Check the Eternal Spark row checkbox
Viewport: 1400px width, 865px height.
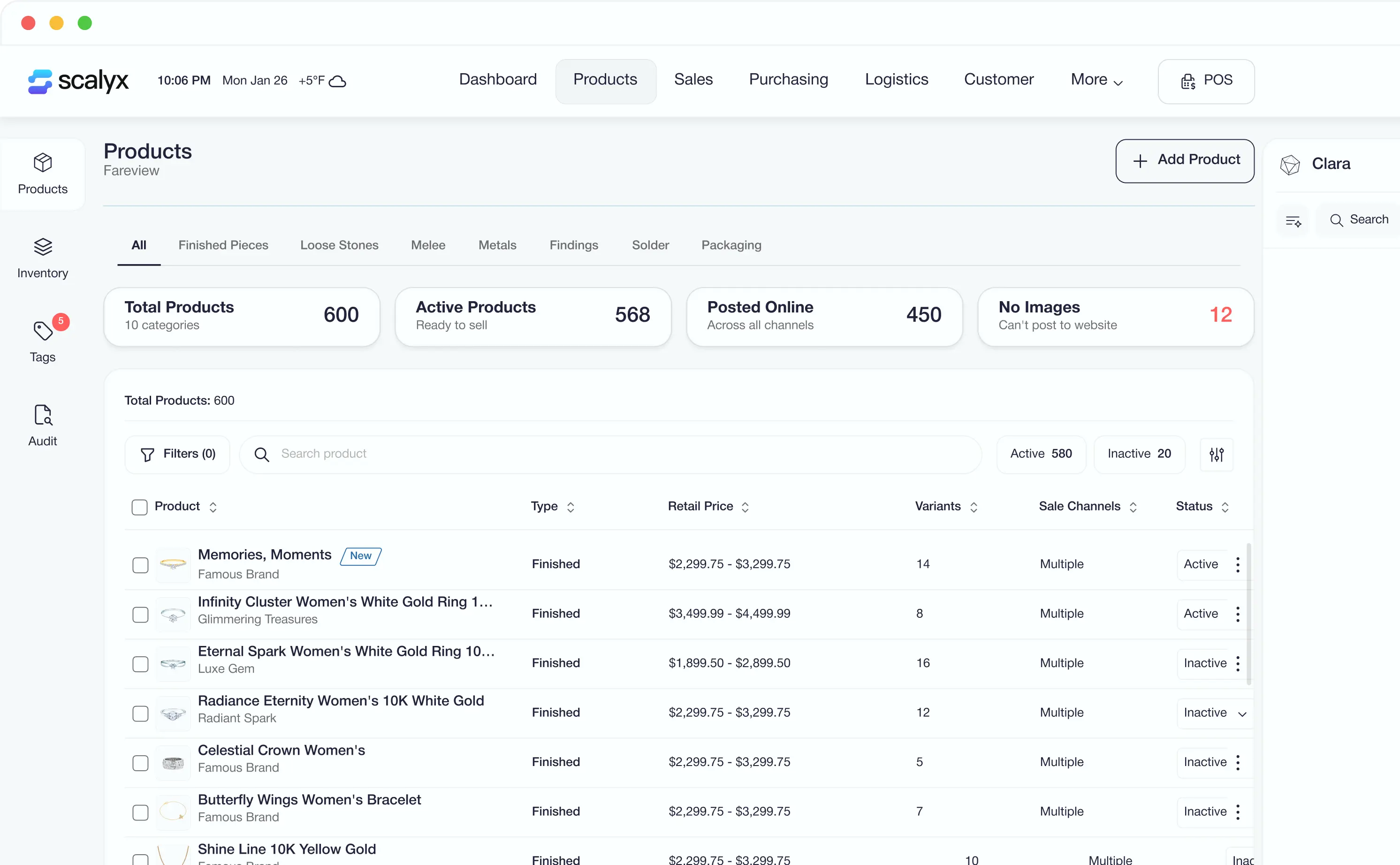(x=140, y=664)
